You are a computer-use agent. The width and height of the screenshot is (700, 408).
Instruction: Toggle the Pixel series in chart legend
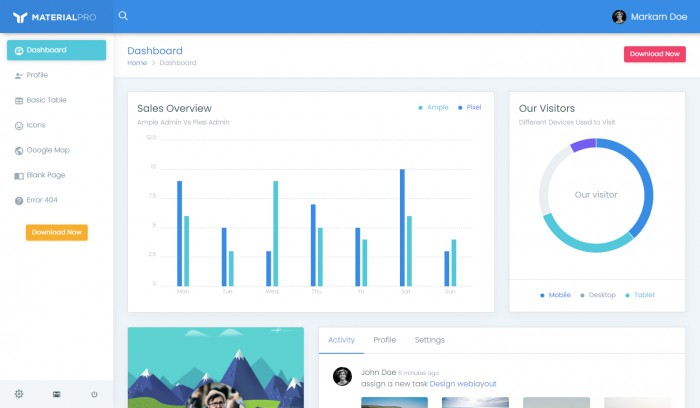point(470,107)
